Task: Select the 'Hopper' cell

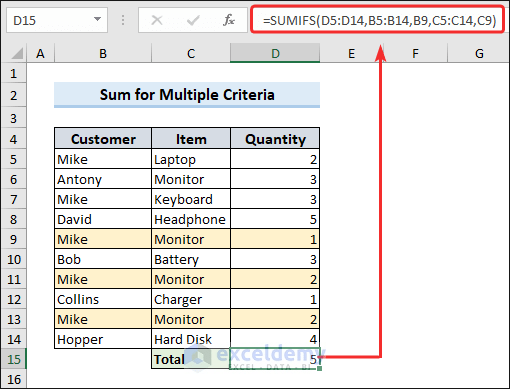Action: (103, 339)
